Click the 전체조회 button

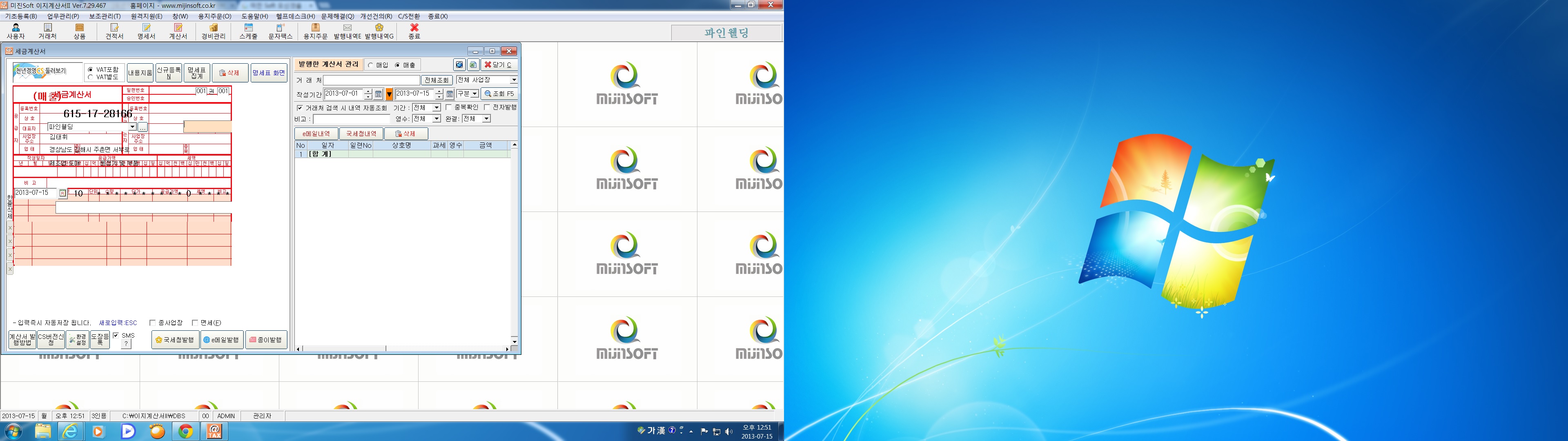[437, 80]
